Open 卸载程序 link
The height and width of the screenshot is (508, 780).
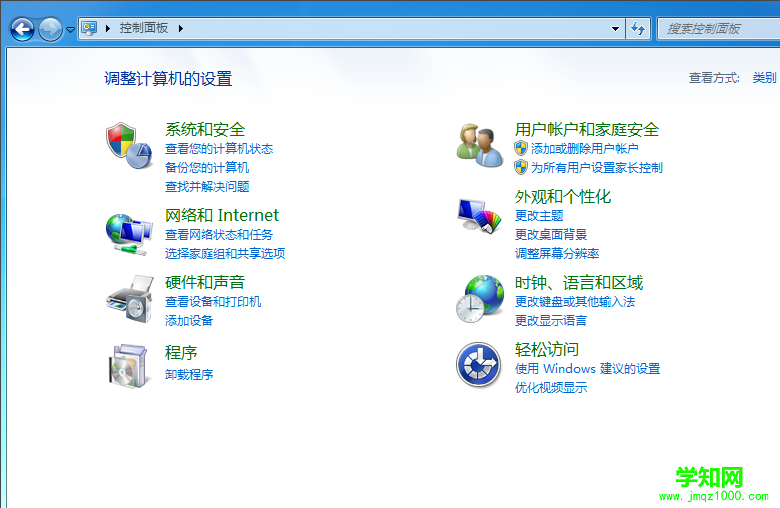189,374
